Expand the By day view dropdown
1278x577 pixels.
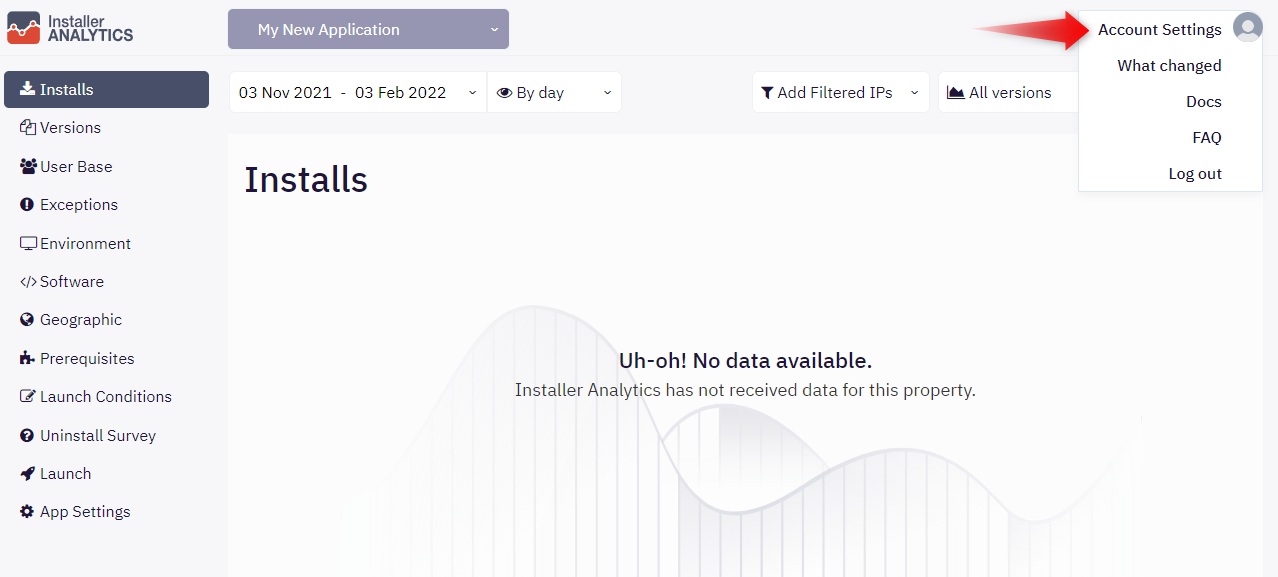click(554, 92)
